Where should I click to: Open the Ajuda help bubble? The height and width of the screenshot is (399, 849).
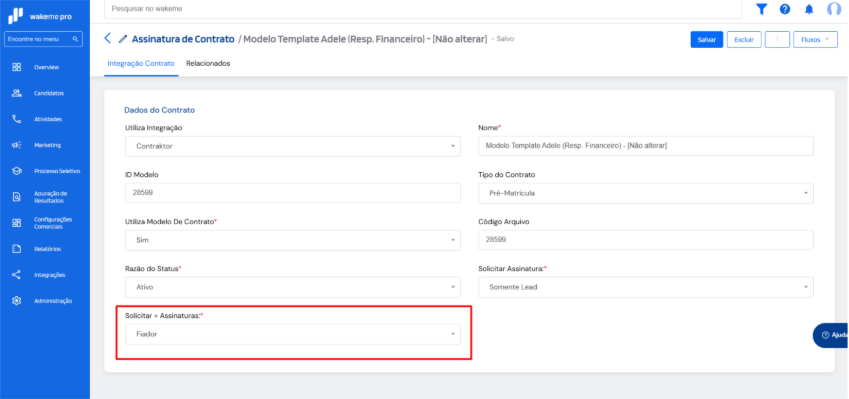tap(831, 335)
